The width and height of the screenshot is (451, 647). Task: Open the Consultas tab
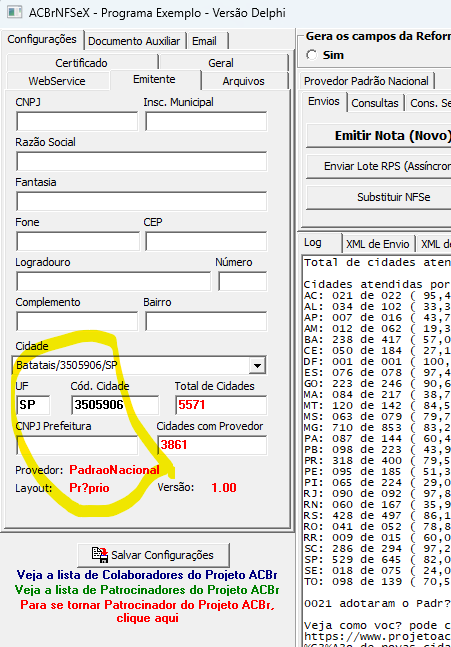pos(375,103)
